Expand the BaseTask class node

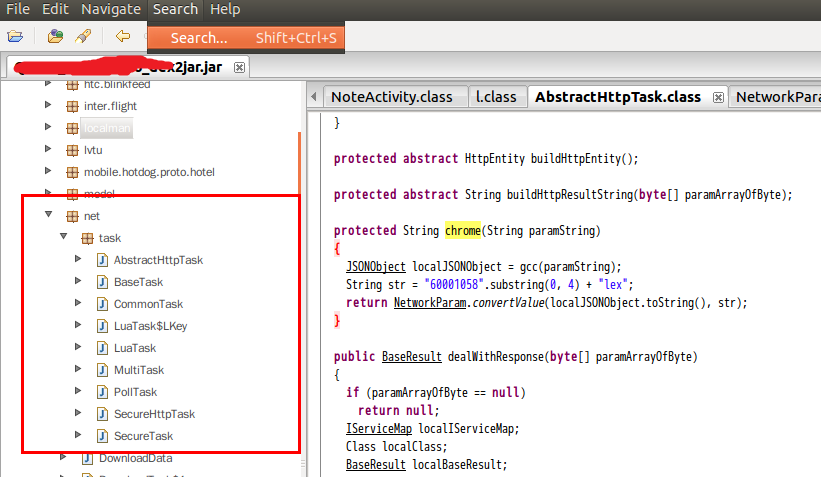(x=79, y=282)
